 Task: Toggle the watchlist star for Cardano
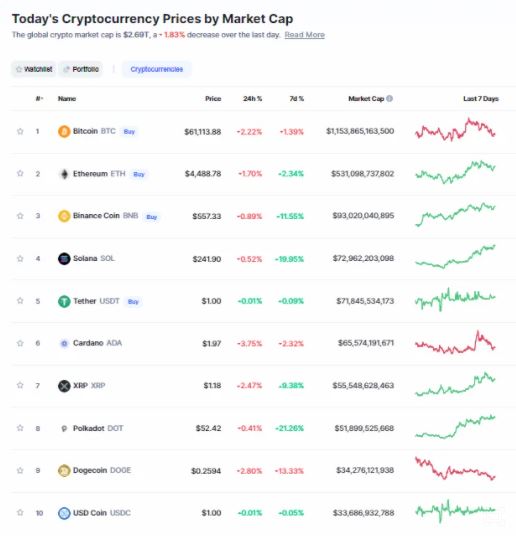20,343
